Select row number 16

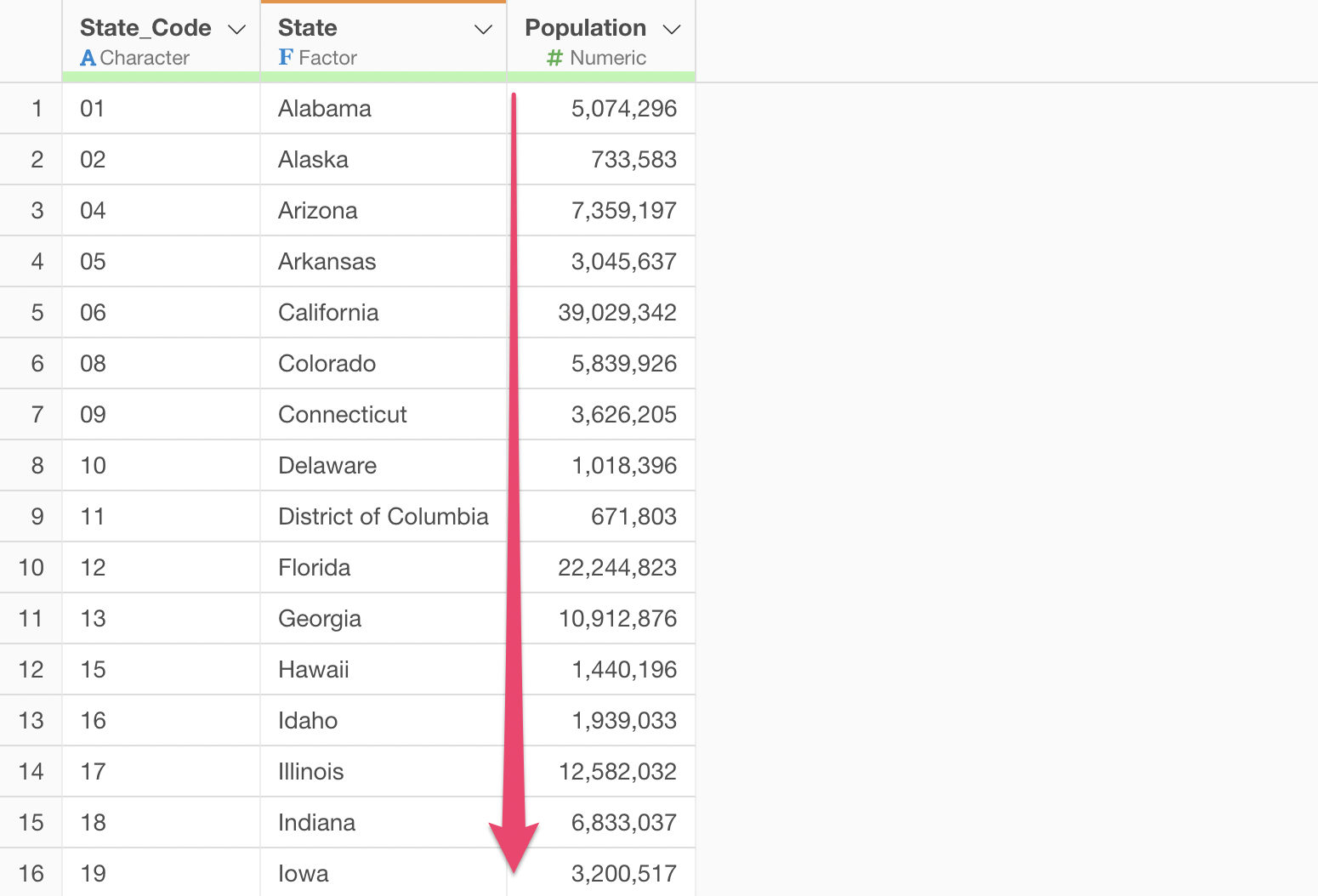click(x=31, y=873)
